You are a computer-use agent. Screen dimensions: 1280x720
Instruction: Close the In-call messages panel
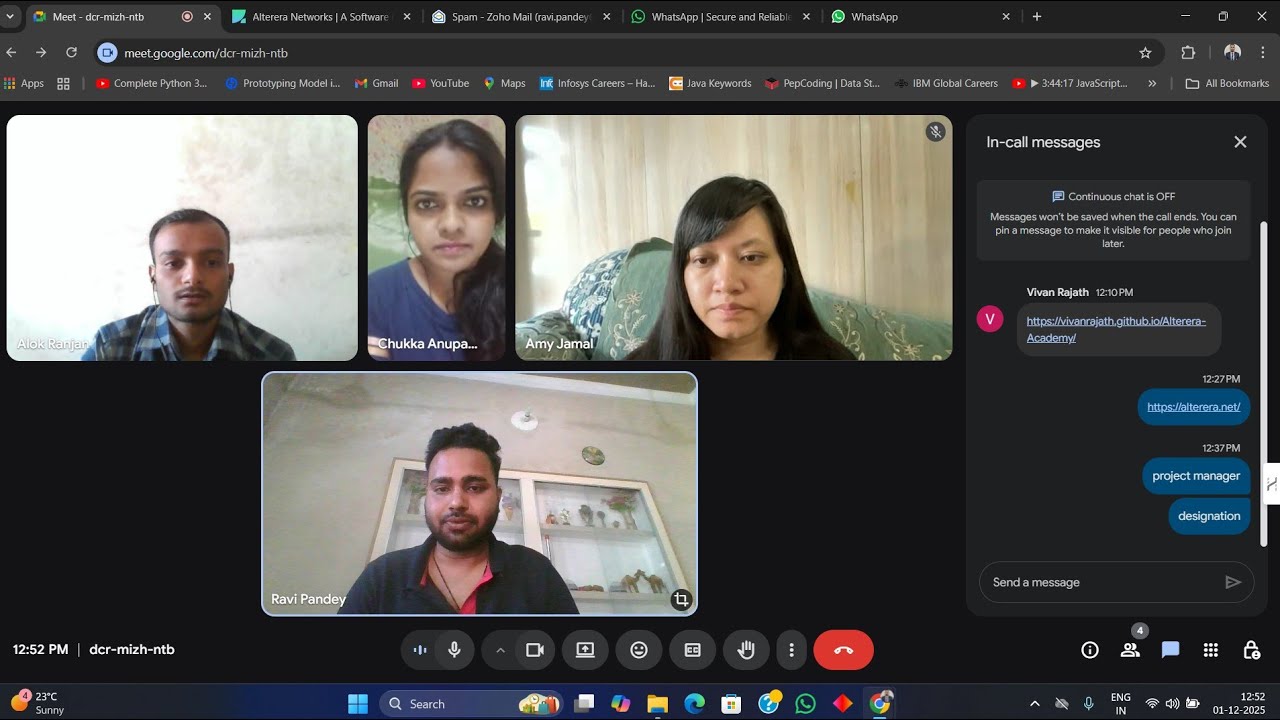coord(1240,142)
